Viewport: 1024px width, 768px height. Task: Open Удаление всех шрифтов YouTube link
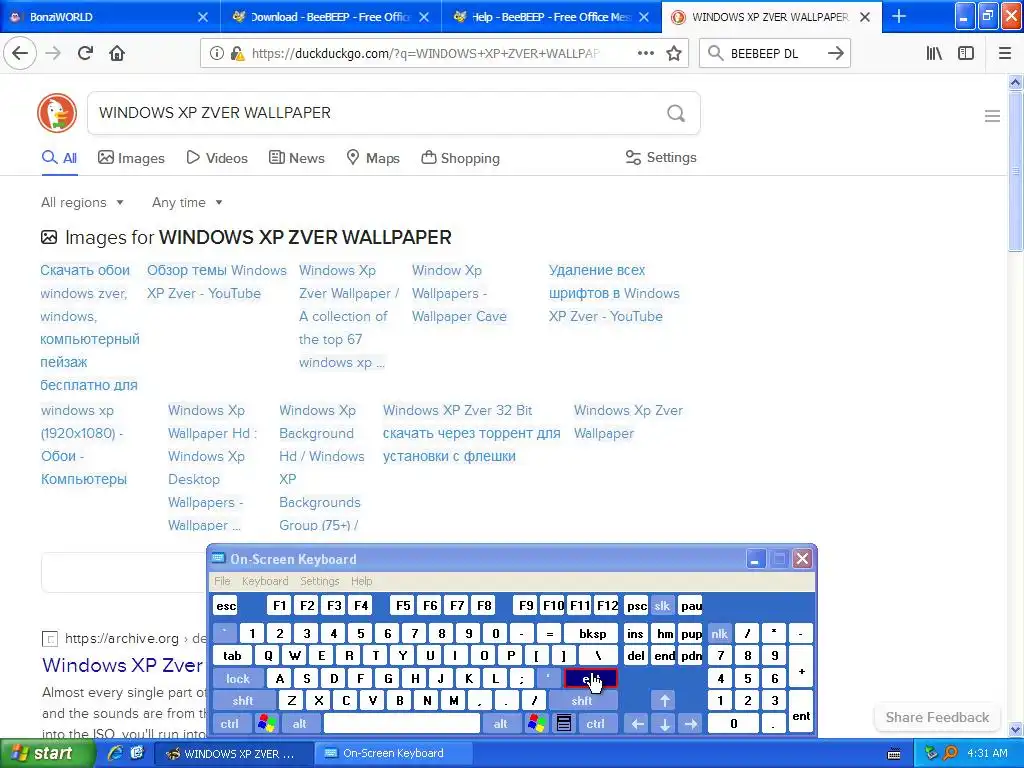[x=614, y=293]
